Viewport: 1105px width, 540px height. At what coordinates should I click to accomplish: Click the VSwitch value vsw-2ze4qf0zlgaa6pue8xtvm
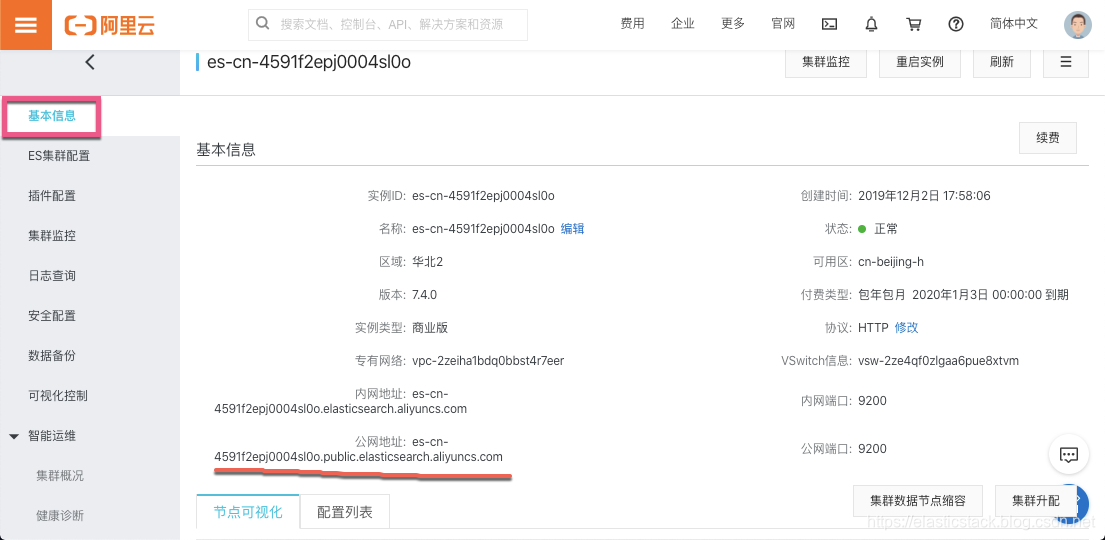pyautogui.click(x=939, y=361)
